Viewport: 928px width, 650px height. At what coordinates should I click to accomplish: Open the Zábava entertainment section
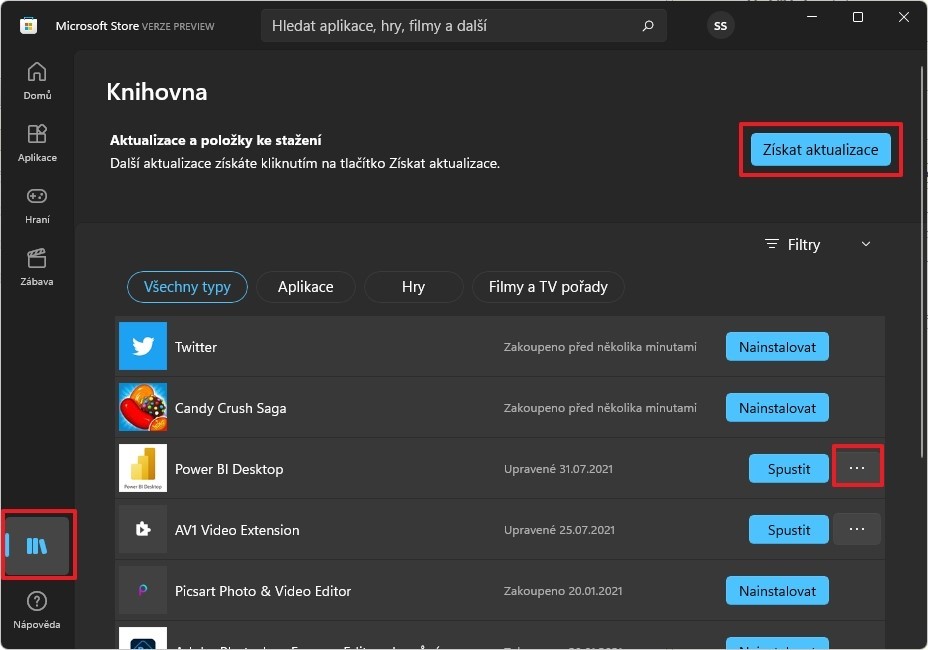(x=37, y=267)
